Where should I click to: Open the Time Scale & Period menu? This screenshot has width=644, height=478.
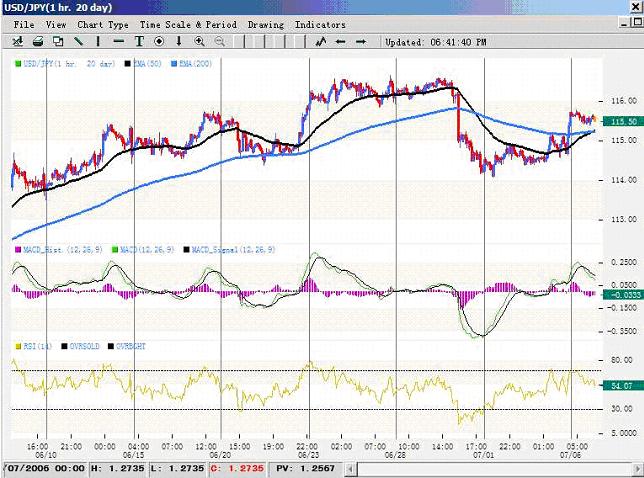[x=187, y=24]
